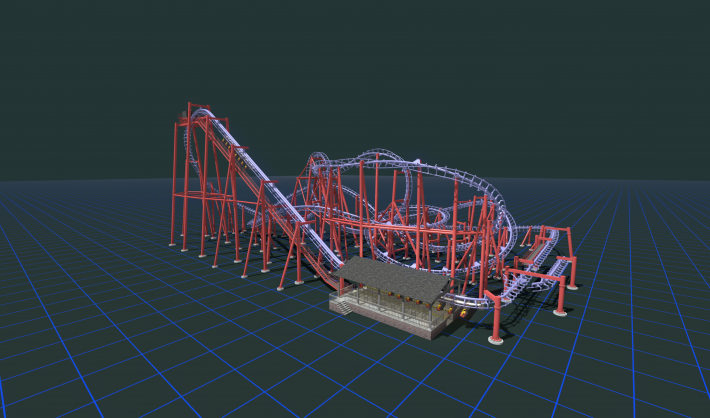The width and height of the screenshot is (710, 418).
Task: Select the gray station roof
Action: [x=392, y=277]
